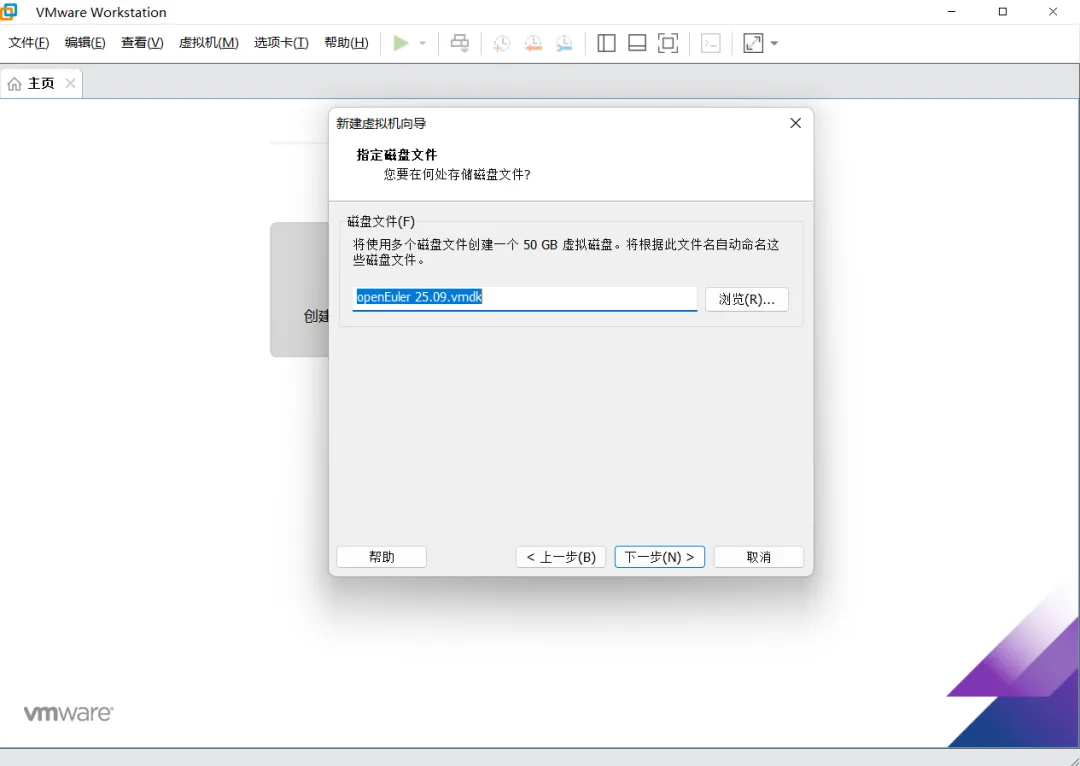The height and width of the screenshot is (766, 1080).
Task: Maximize the VMware Workstation window
Action: pos(1003,12)
